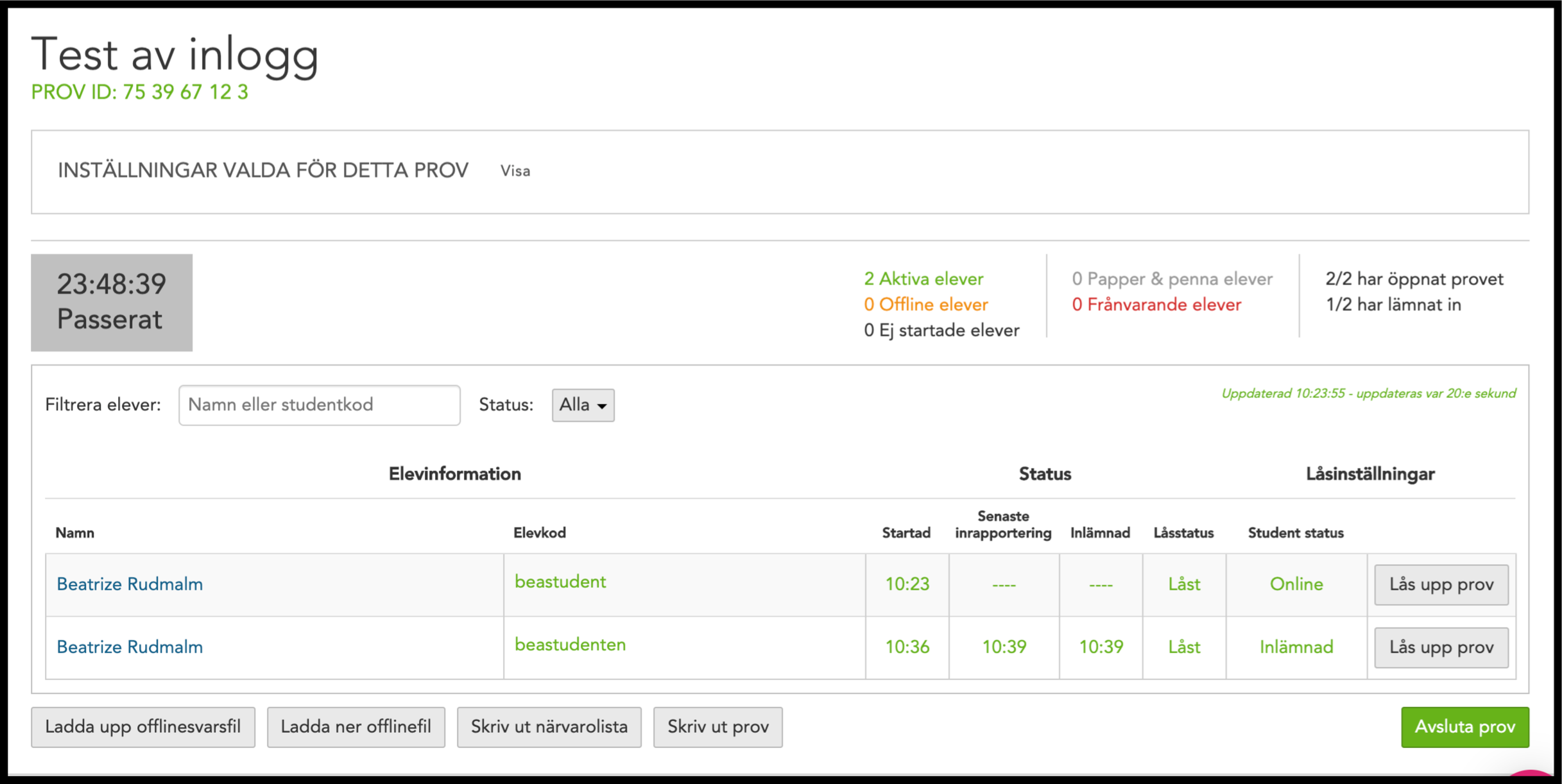Click the Namn column header
Screen dimensions: 1562x784
tap(74, 533)
